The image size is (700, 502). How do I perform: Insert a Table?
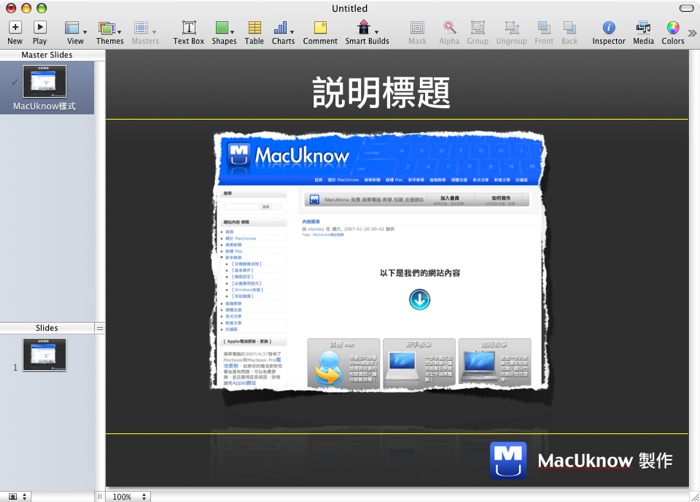point(254,33)
